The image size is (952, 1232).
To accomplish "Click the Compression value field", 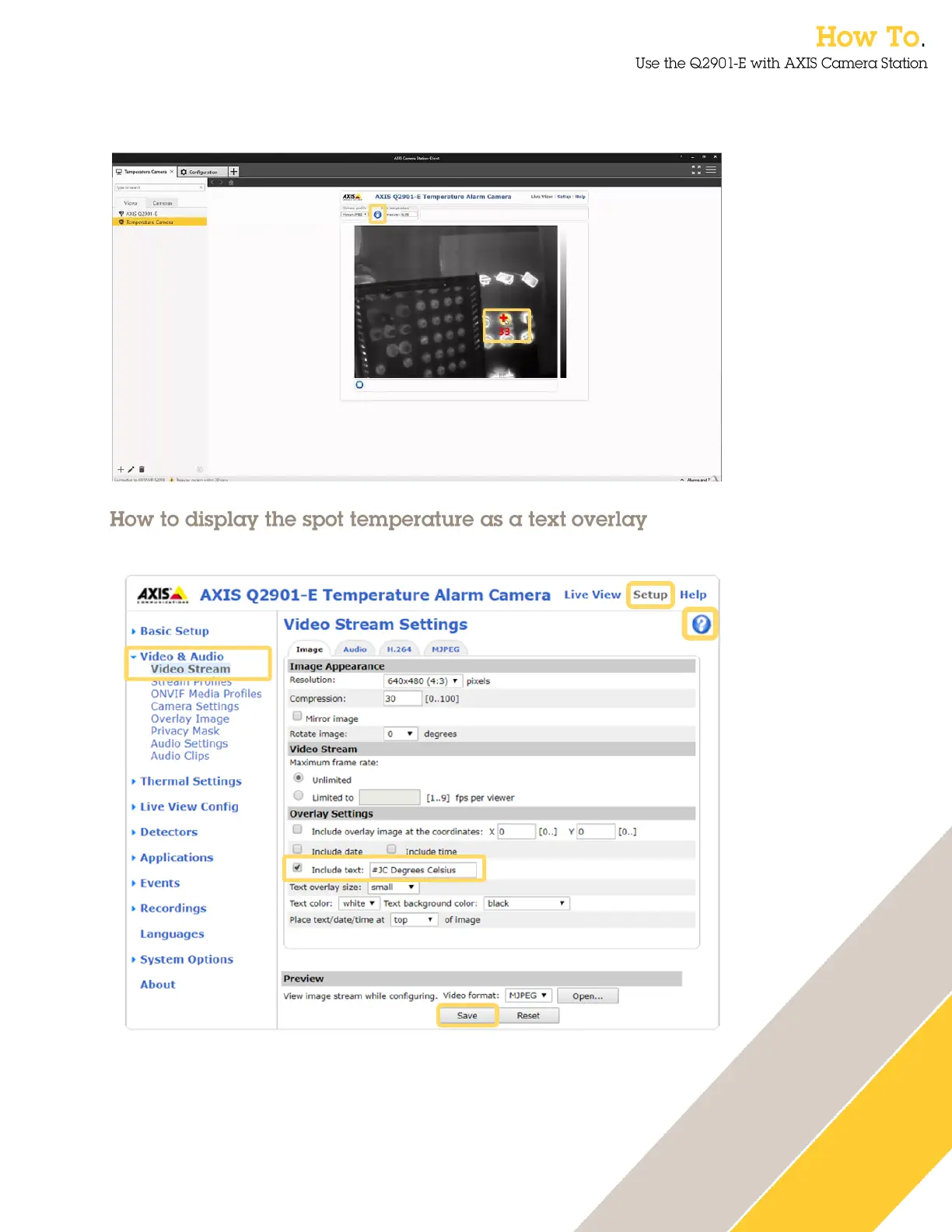I will pos(403,698).
